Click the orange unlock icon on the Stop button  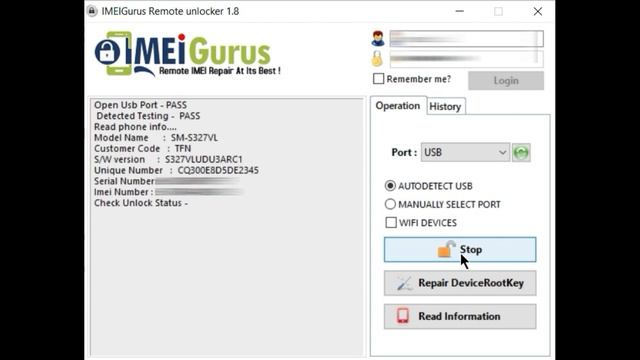[x=446, y=249]
